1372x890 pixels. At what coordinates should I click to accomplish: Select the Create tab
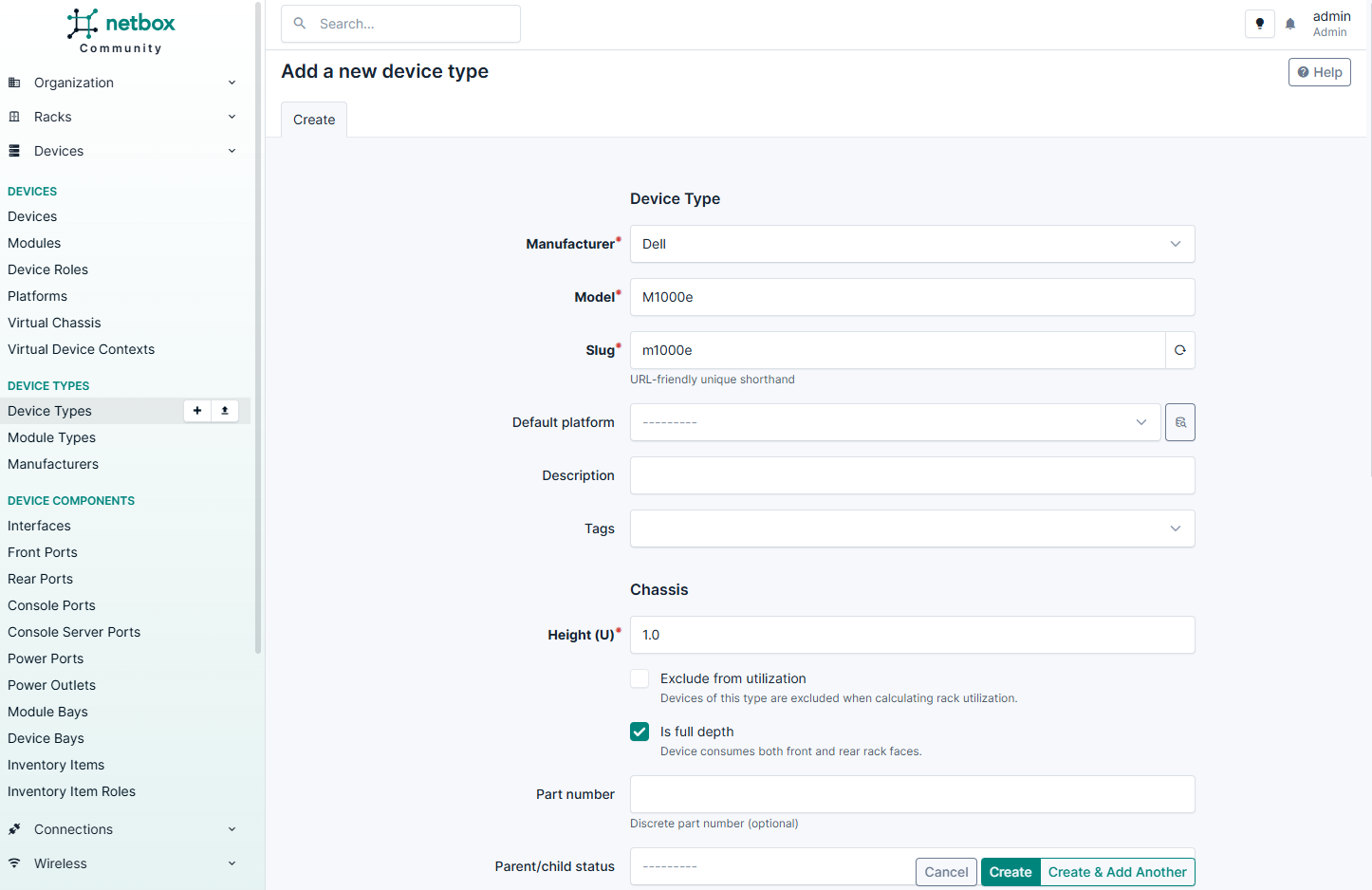pos(314,120)
